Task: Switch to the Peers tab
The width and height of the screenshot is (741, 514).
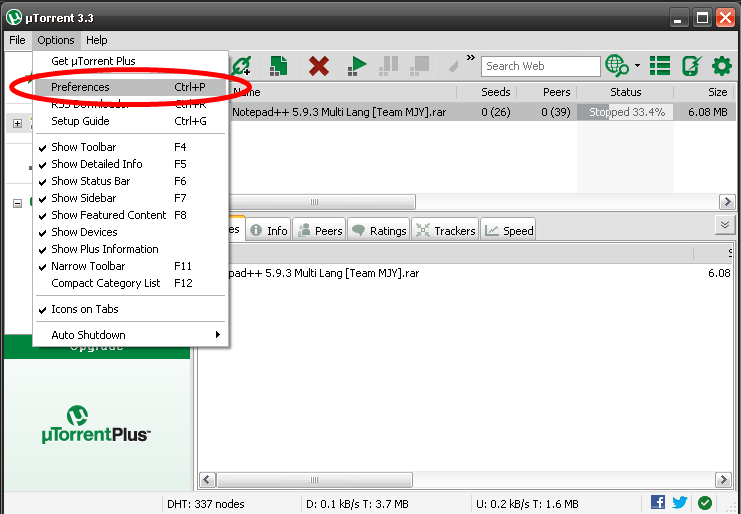Action: click(320, 231)
